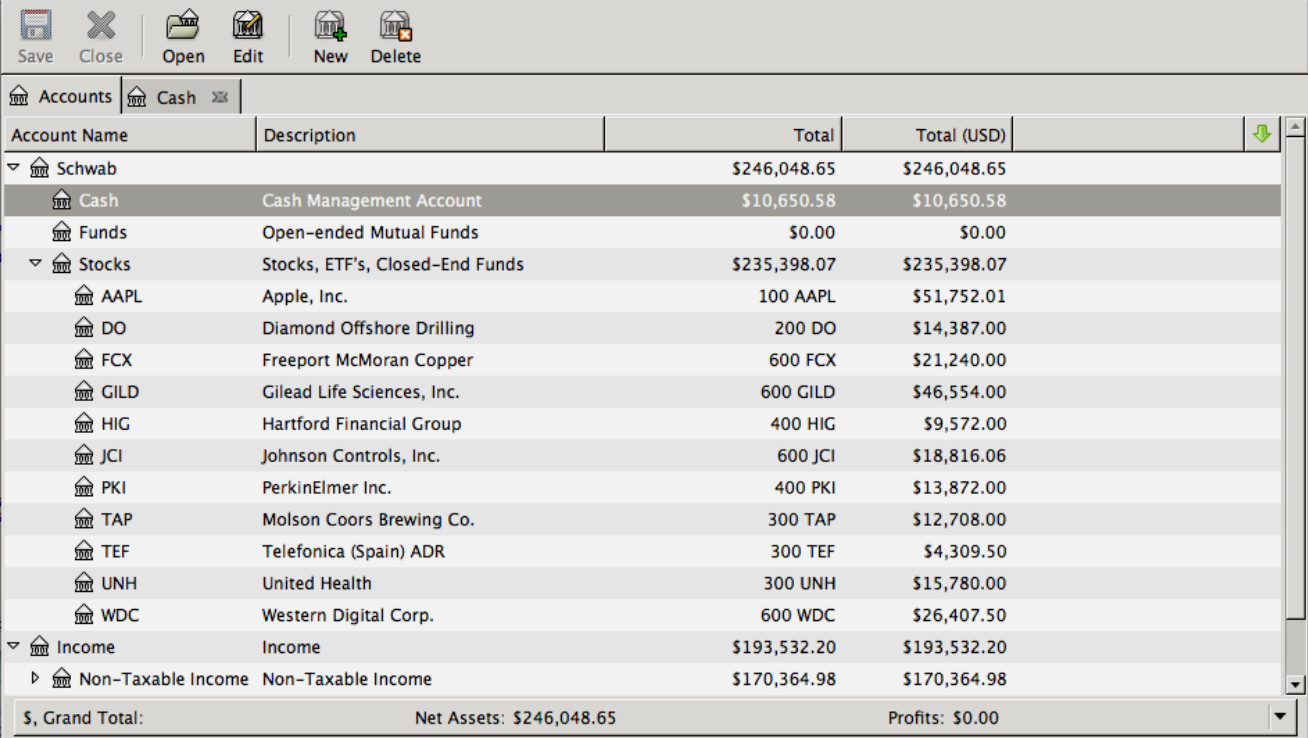Select the Hartford Financial Group description
The image size is (1308, 738).
362,424
